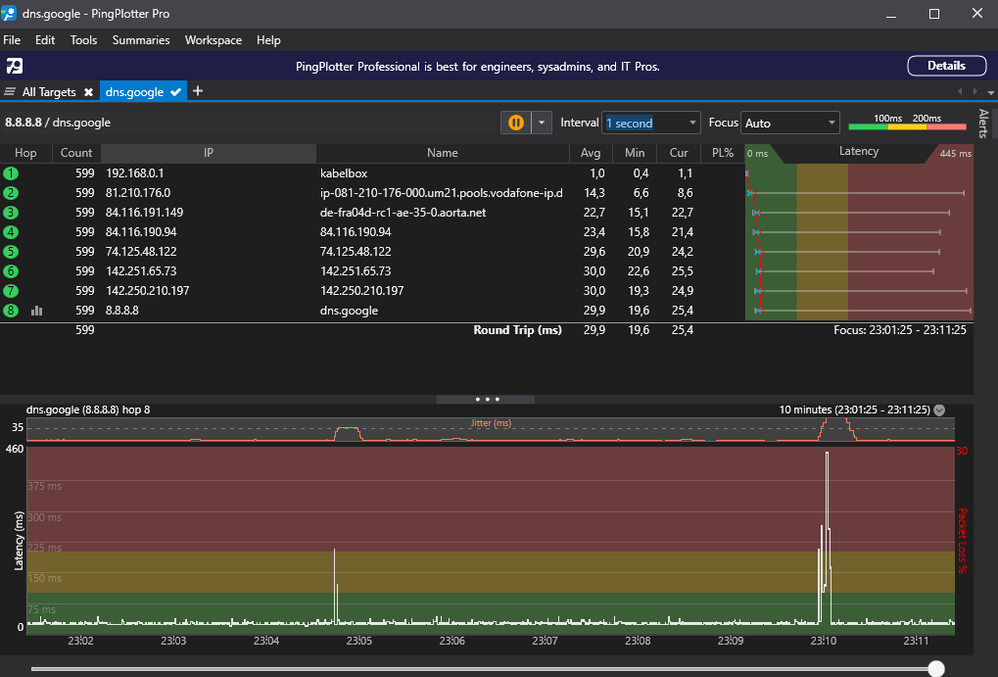The width and height of the screenshot is (998, 677).
Task: Open the Summaries menu
Action: pos(140,40)
